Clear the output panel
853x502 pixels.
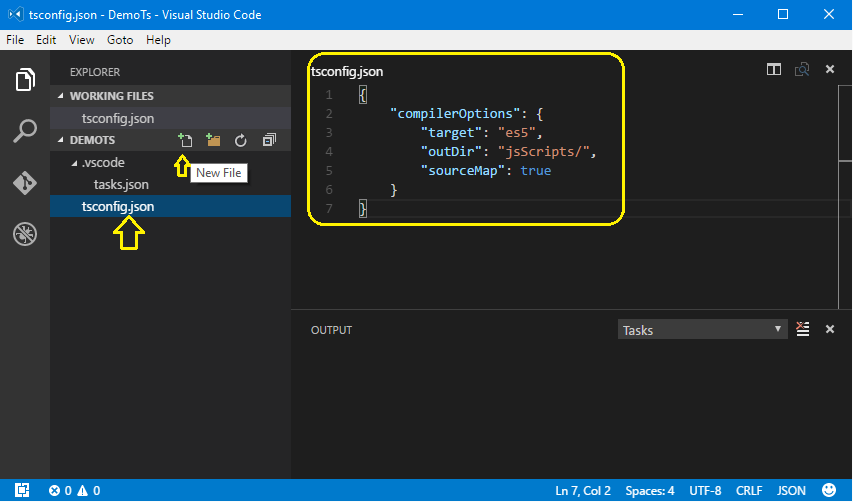click(802, 329)
